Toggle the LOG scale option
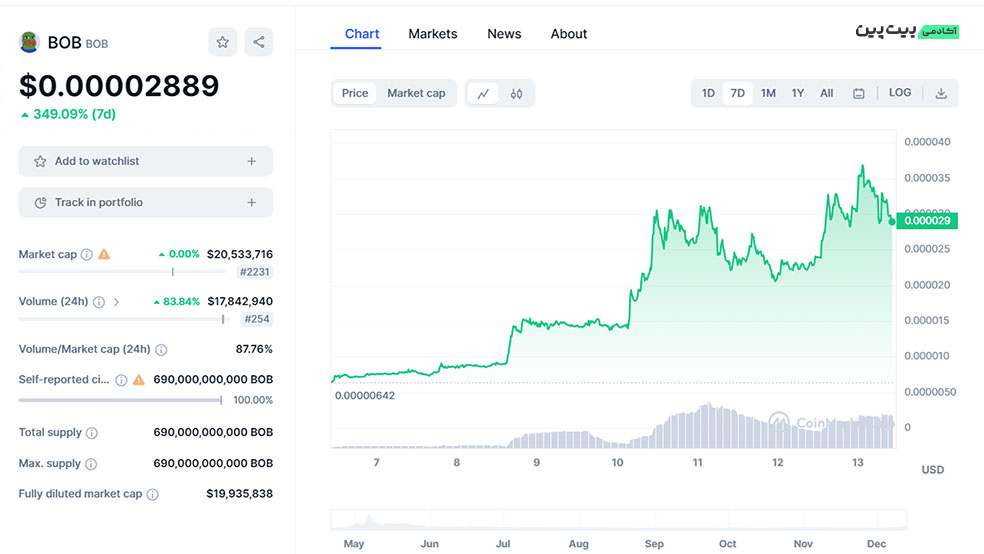Screen dimensions: 984x554 (x=900, y=93)
